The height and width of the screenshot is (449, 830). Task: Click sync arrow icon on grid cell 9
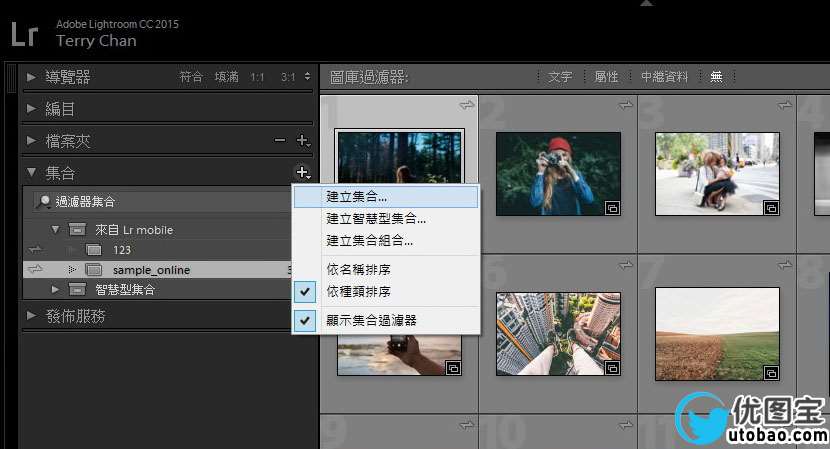pyautogui.click(x=466, y=425)
